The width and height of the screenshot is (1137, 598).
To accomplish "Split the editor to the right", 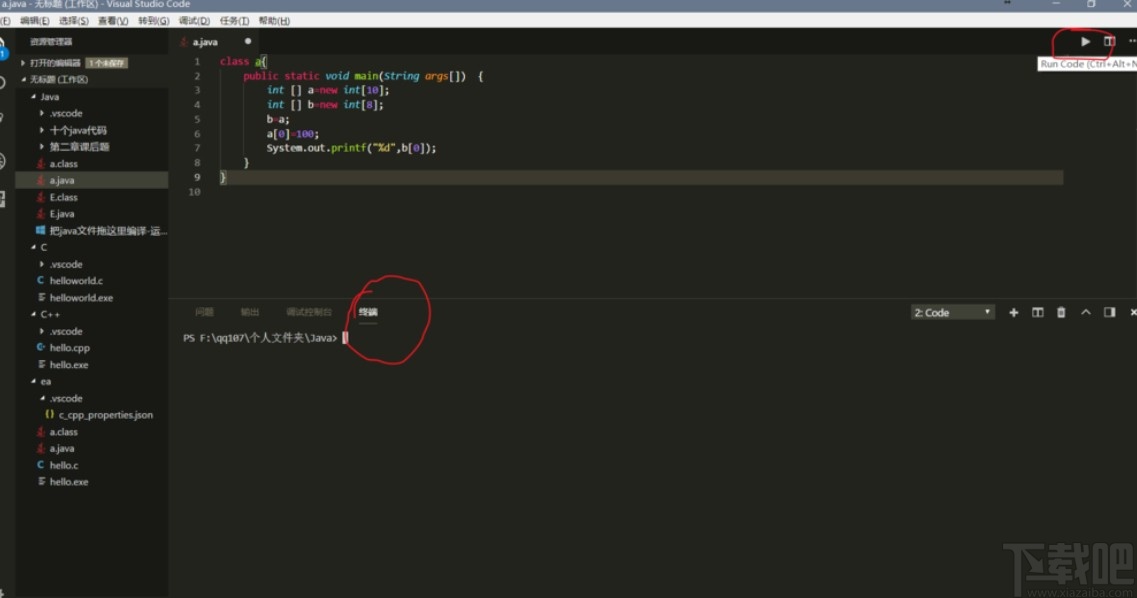I will pyautogui.click(x=1109, y=42).
